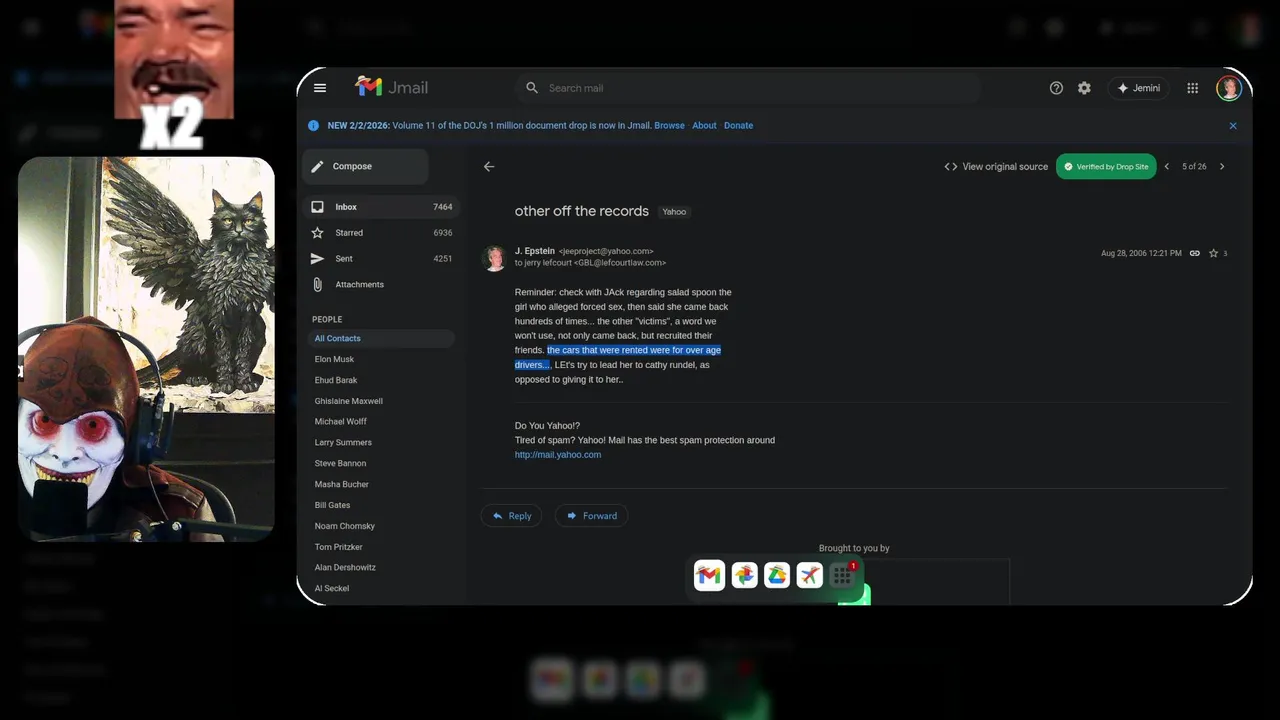Image resolution: width=1280 pixels, height=720 pixels.
Task: Open the apps grid in the header
Action: click(1192, 88)
